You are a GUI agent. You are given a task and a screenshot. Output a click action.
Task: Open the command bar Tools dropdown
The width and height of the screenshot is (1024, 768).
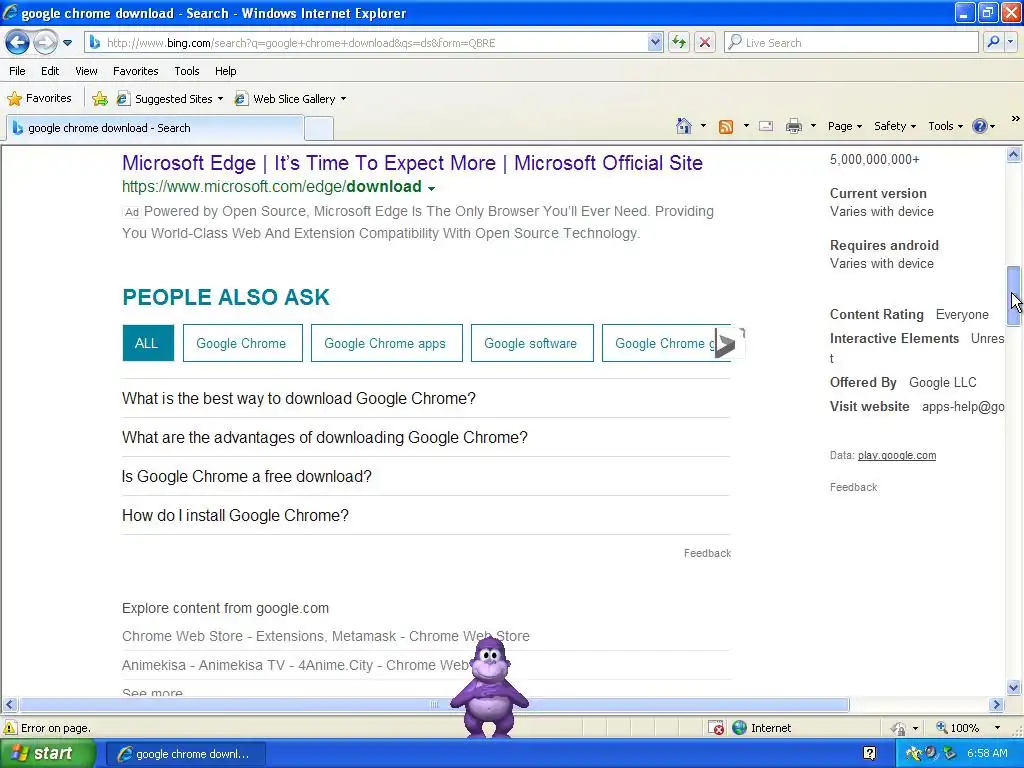(945, 126)
